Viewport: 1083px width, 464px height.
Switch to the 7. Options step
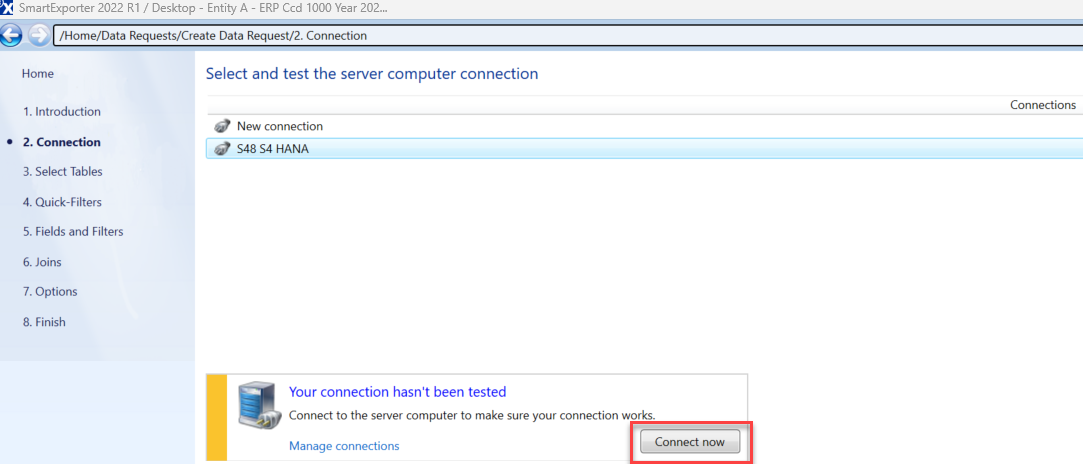pyautogui.click(x=50, y=292)
